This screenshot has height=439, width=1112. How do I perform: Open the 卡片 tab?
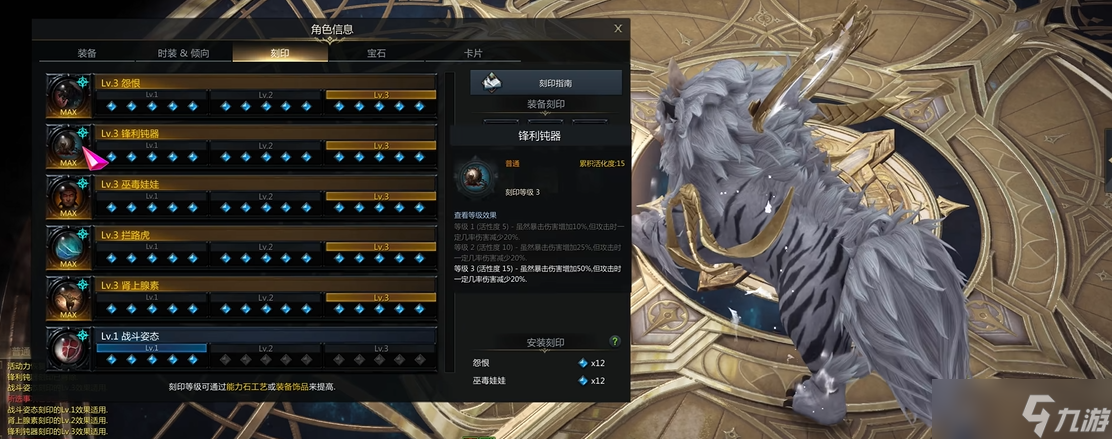[x=473, y=53]
